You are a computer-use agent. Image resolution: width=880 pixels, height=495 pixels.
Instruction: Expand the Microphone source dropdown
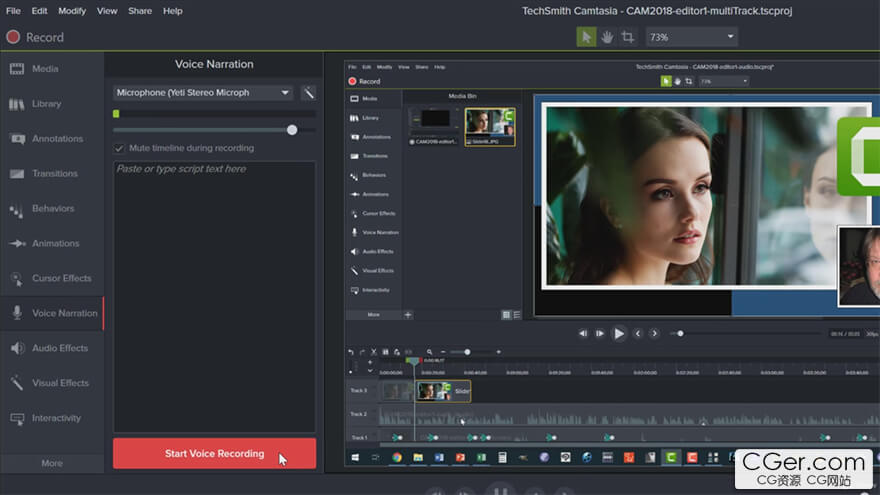point(203,93)
